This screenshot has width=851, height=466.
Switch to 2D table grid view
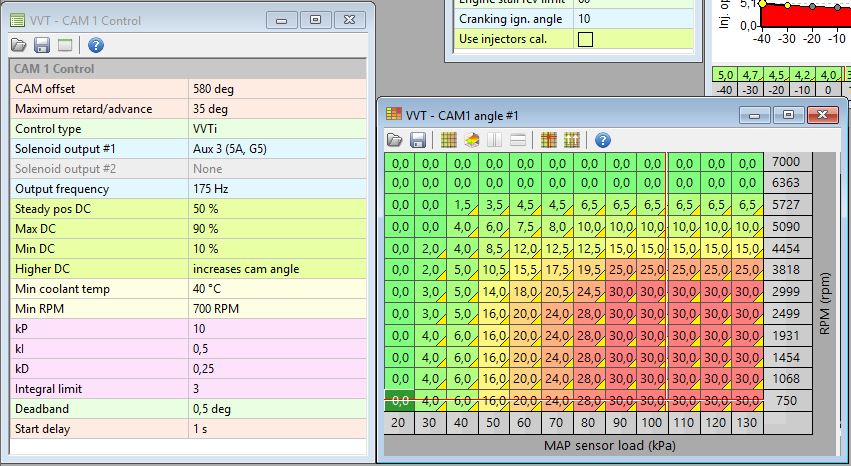[449, 140]
